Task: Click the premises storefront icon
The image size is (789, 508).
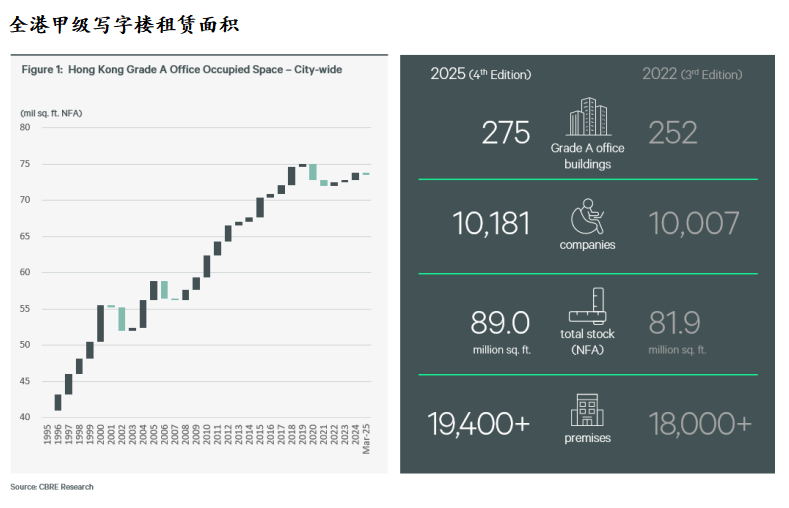Action: [587, 410]
